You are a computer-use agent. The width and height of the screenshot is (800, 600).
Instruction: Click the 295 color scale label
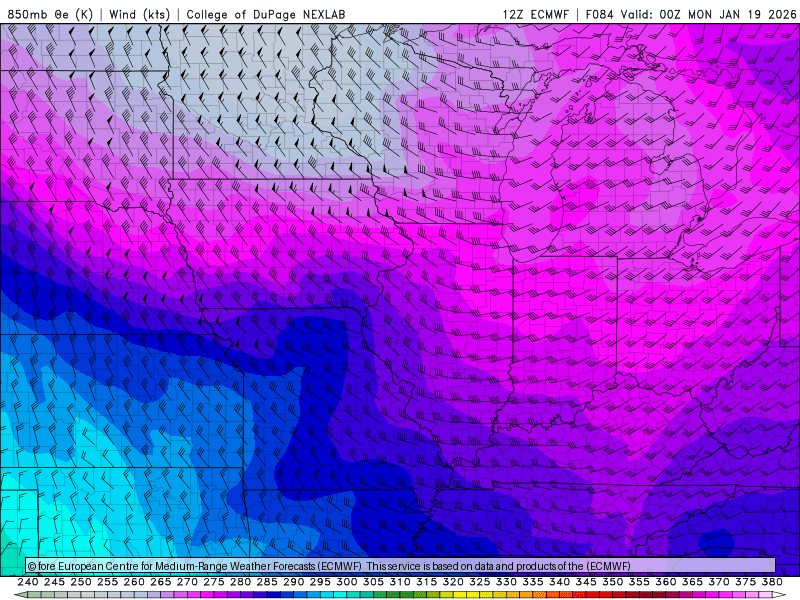pyautogui.click(x=320, y=582)
